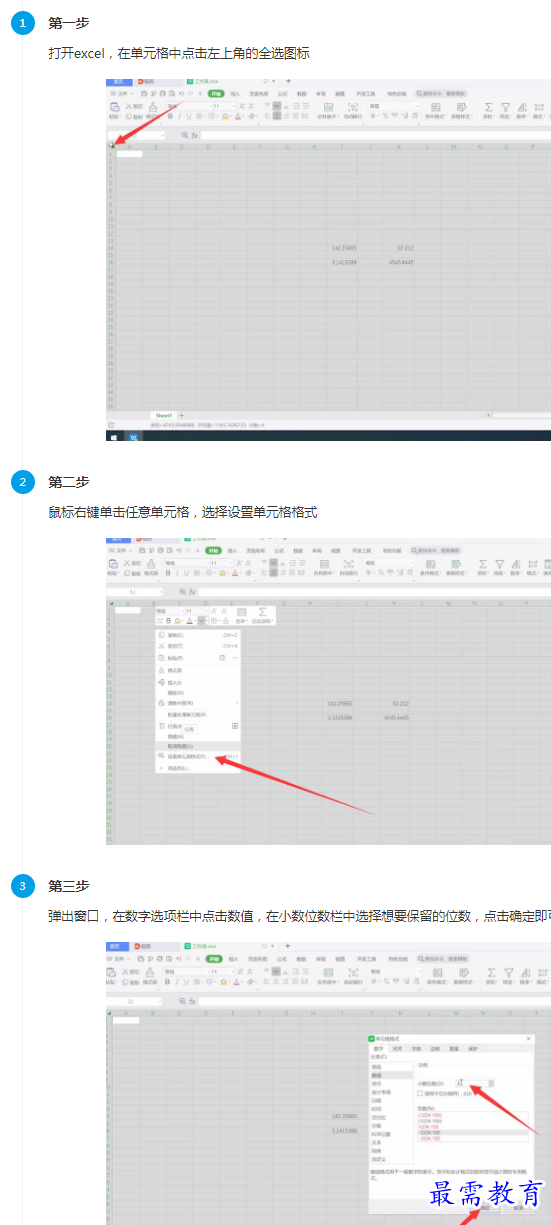Switch to 字体 tab in the step three dialog
Screen dimensions: 551x1225
coord(416,1048)
